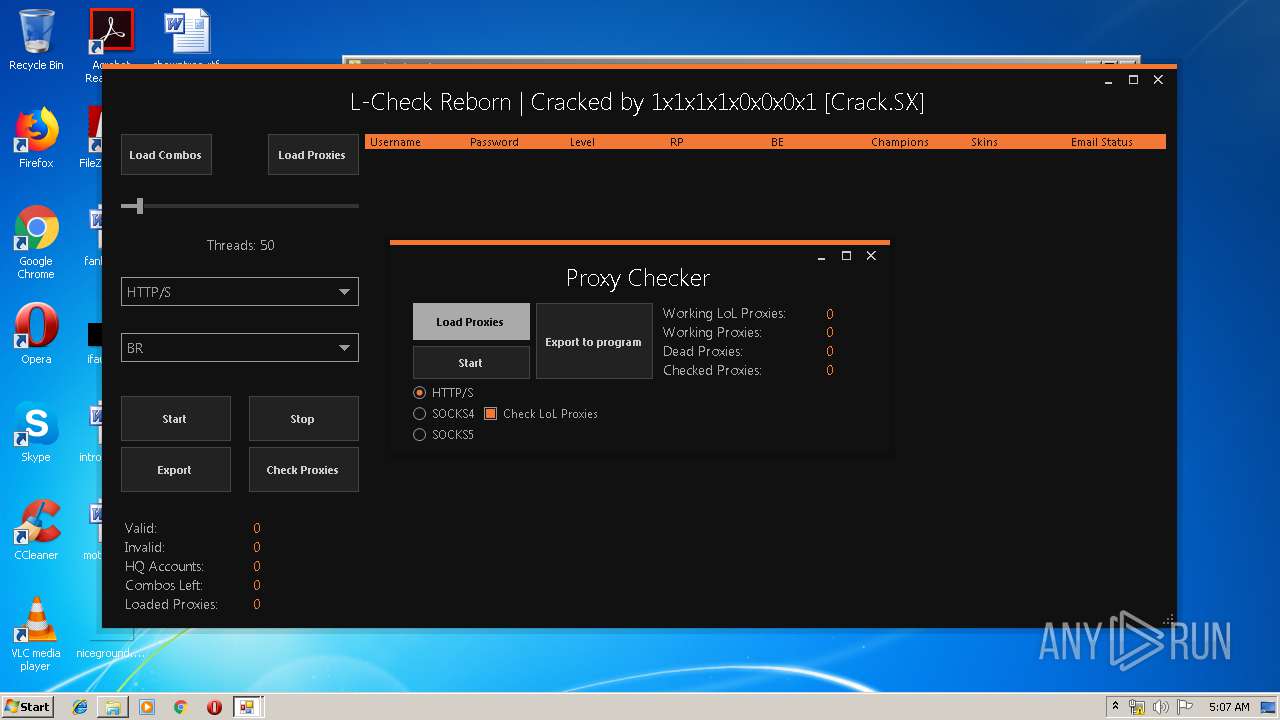Viewport: 1280px width, 720px height.
Task: Click the Threads slider track
Action: [x=240, y=206]
